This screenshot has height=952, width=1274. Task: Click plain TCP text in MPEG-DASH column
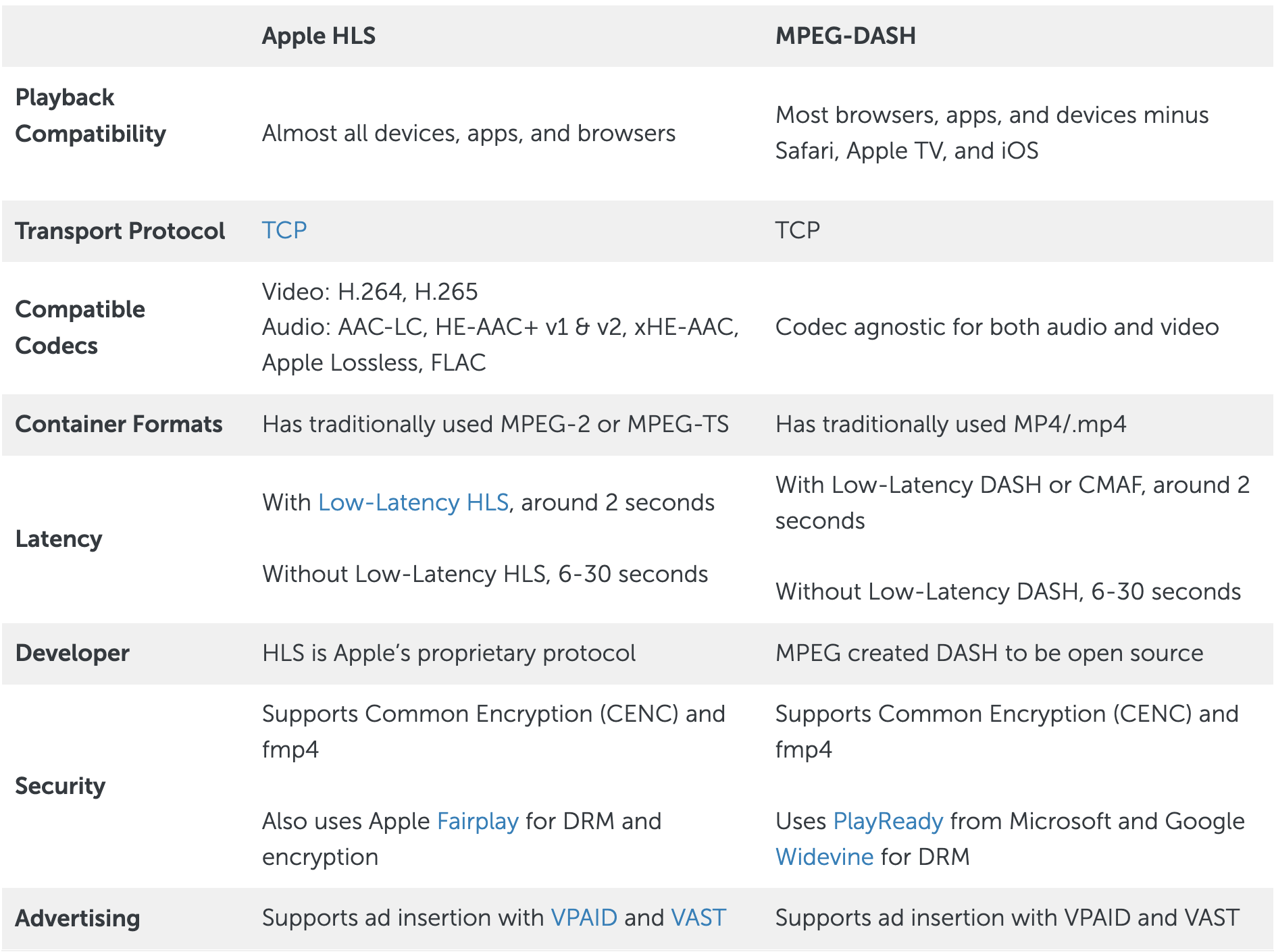(797, 230)
